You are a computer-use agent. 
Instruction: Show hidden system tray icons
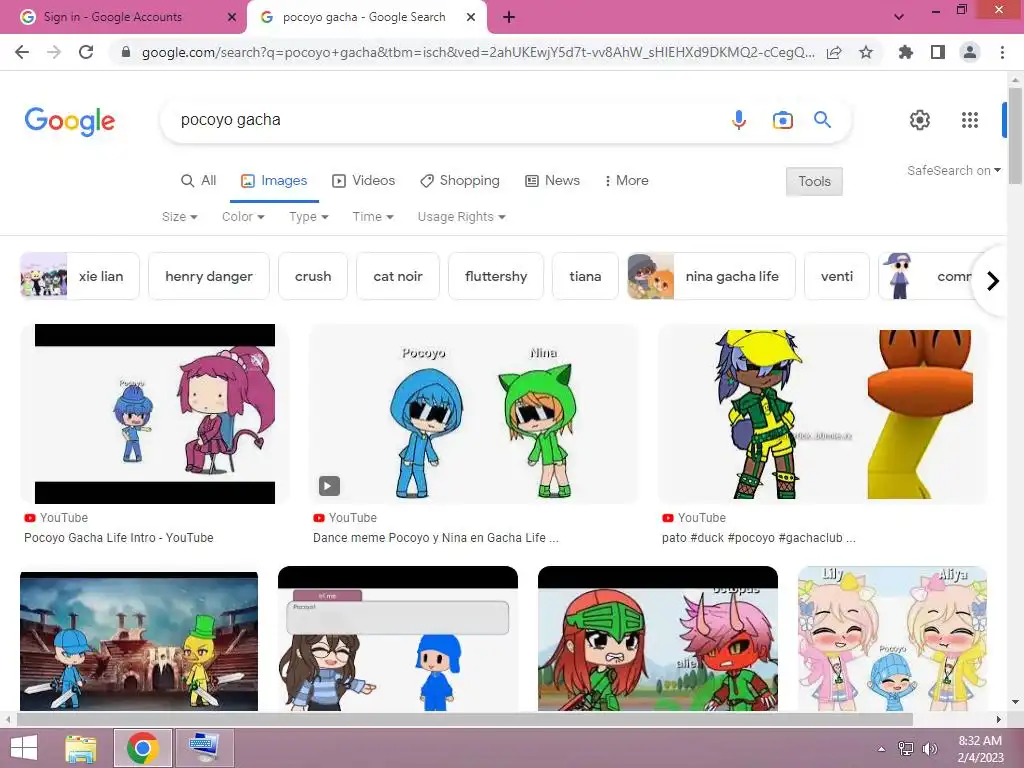[882, 749]
